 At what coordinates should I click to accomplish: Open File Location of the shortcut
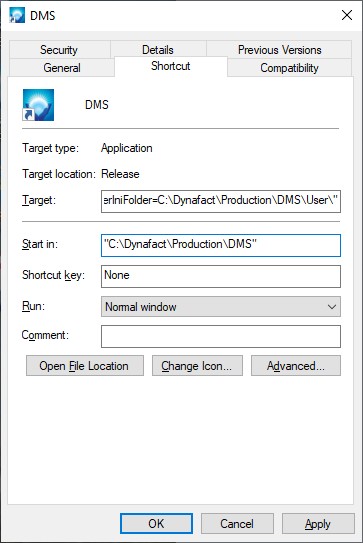pyautogui.click(x=85, y=366)
